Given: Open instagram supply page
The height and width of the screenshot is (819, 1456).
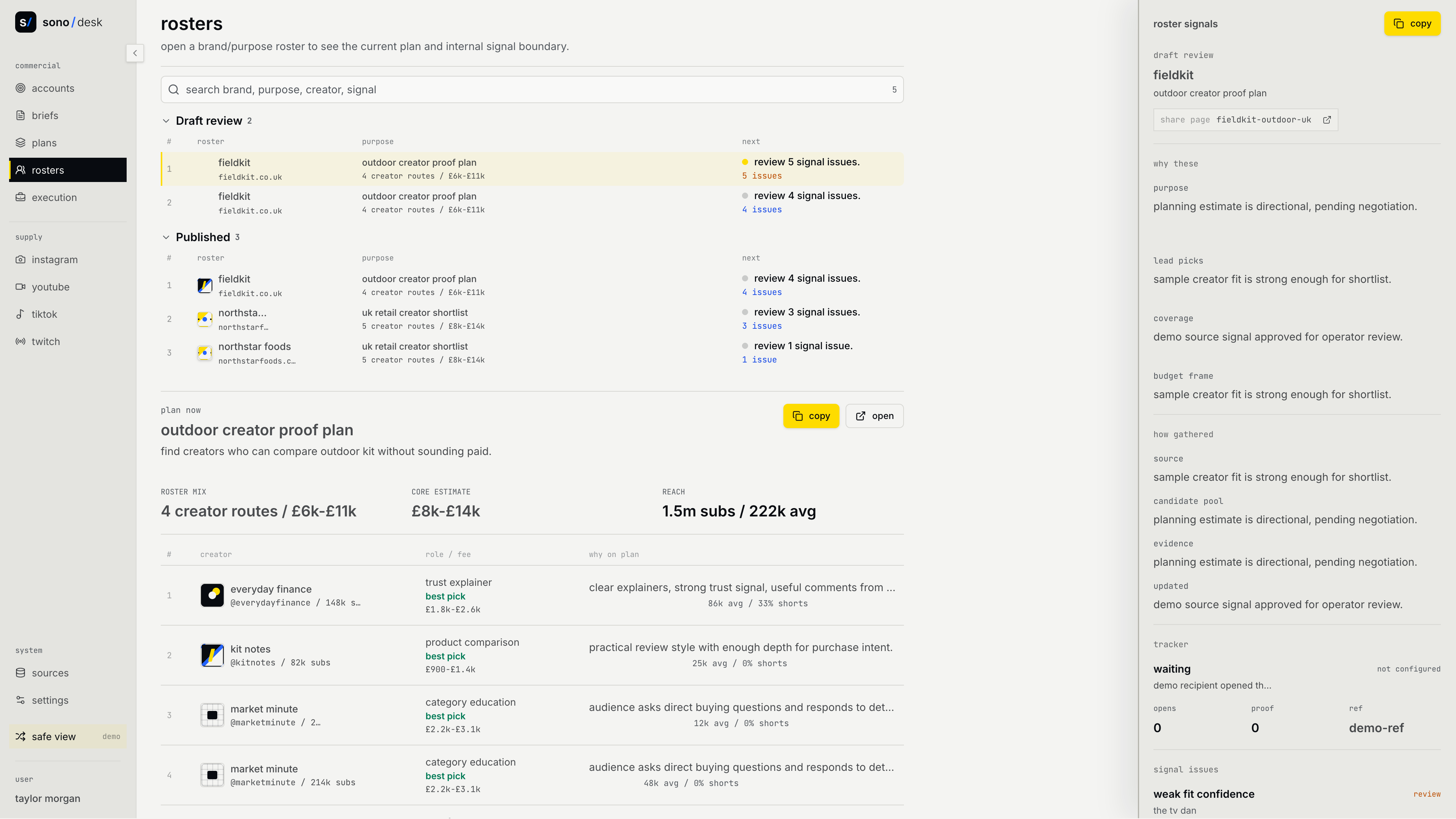Looking at the screenshot, I should coord(68,259).
